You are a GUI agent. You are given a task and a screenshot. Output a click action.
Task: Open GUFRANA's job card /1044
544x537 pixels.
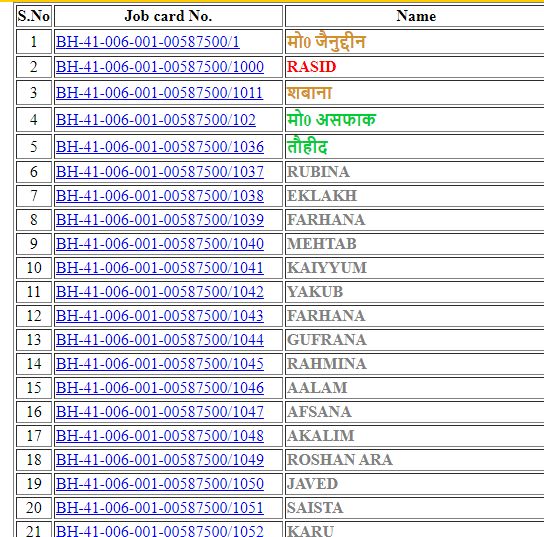(160, 340)
